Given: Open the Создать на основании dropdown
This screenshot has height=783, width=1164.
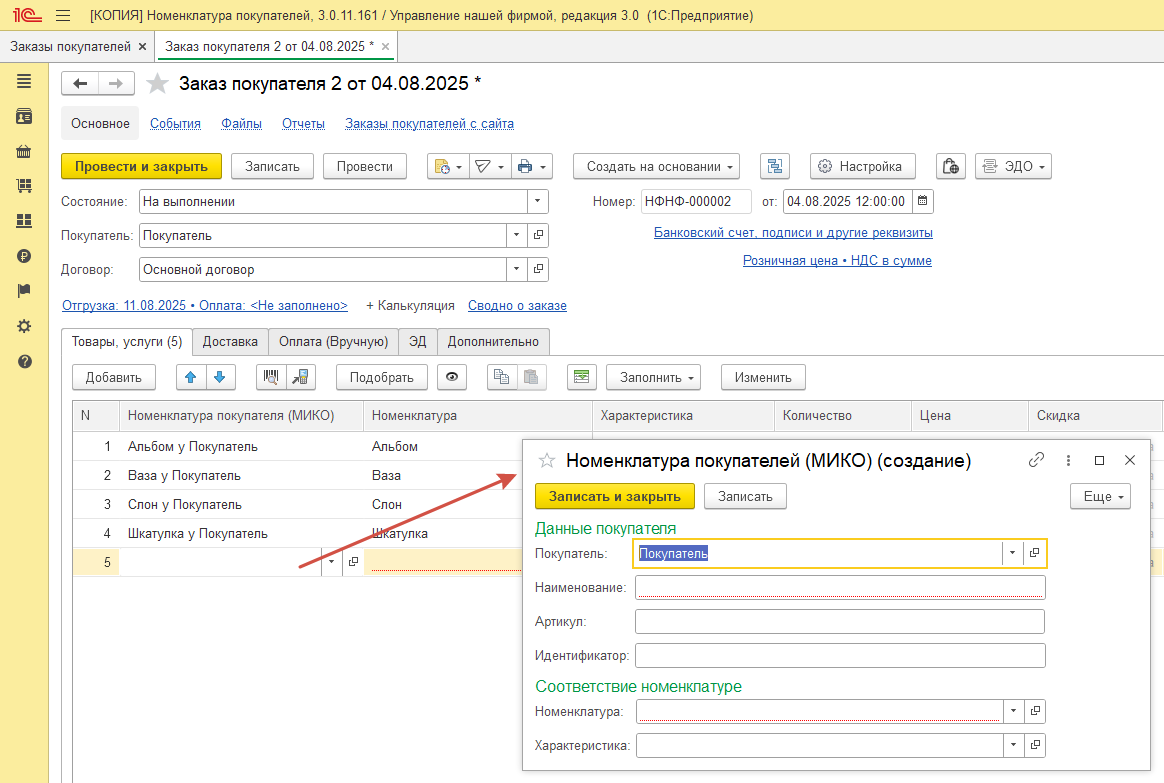Looking at the screenshot, I should (x=657, y=166).
